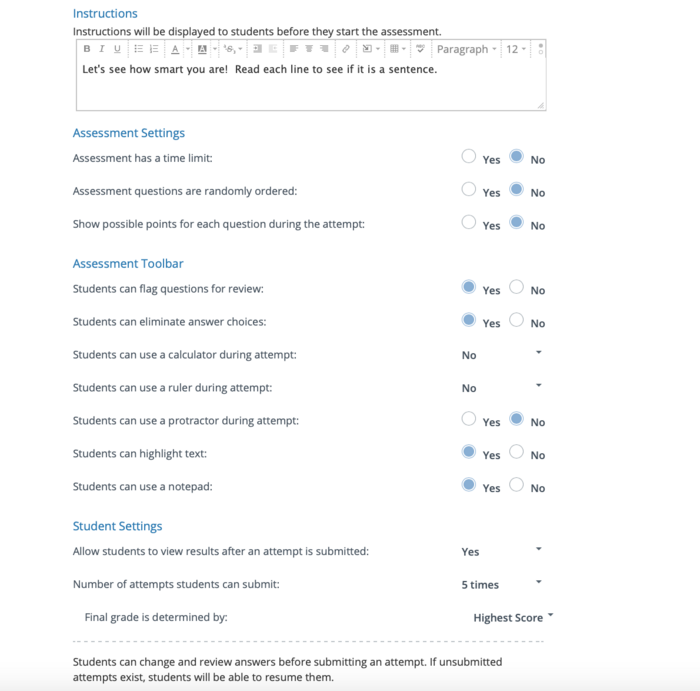Open the view results after attempt dropdown
700x691 pixels.
pos(502,551)
